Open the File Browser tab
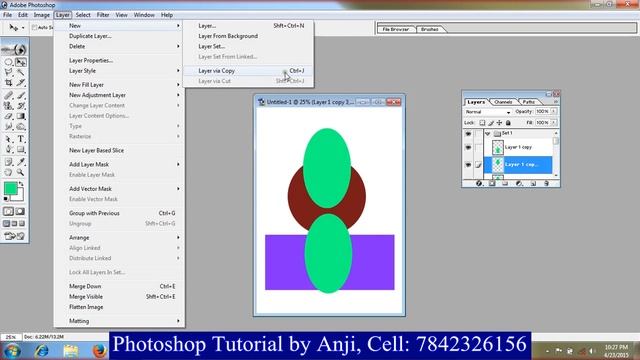 point(396,29)
